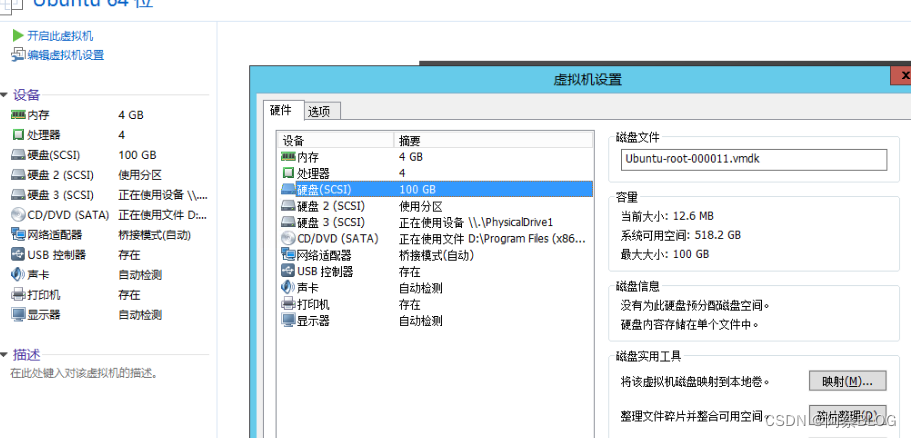Switch to the 选项 tab
The width and height of the screenshot is (911, 438).
point(322,112)
